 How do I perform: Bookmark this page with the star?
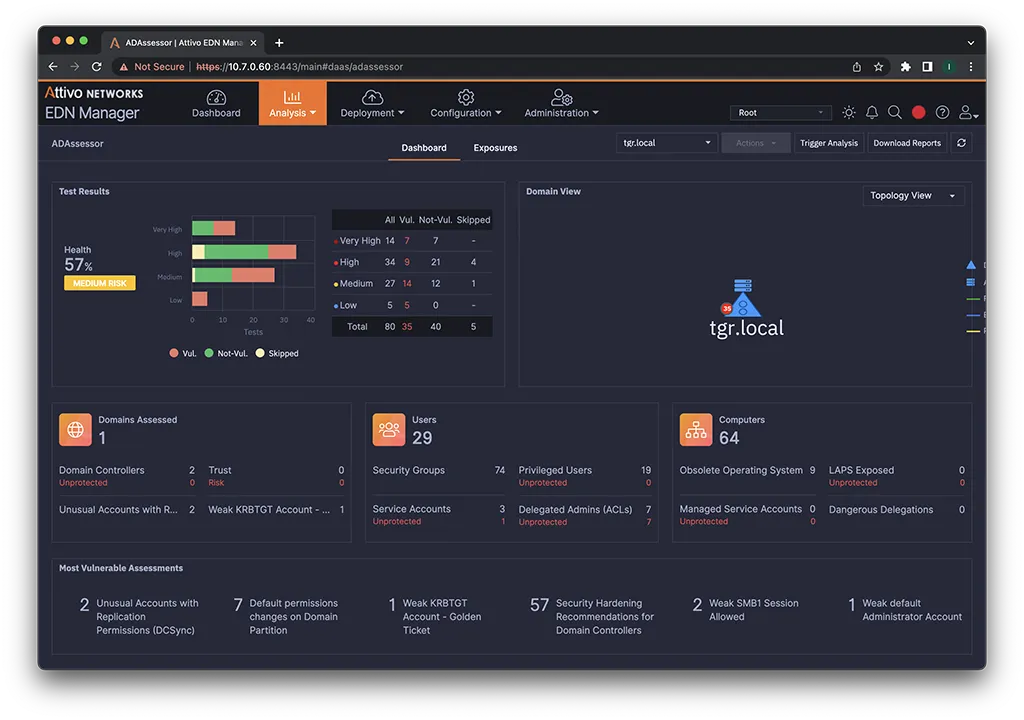pos(878,67)
